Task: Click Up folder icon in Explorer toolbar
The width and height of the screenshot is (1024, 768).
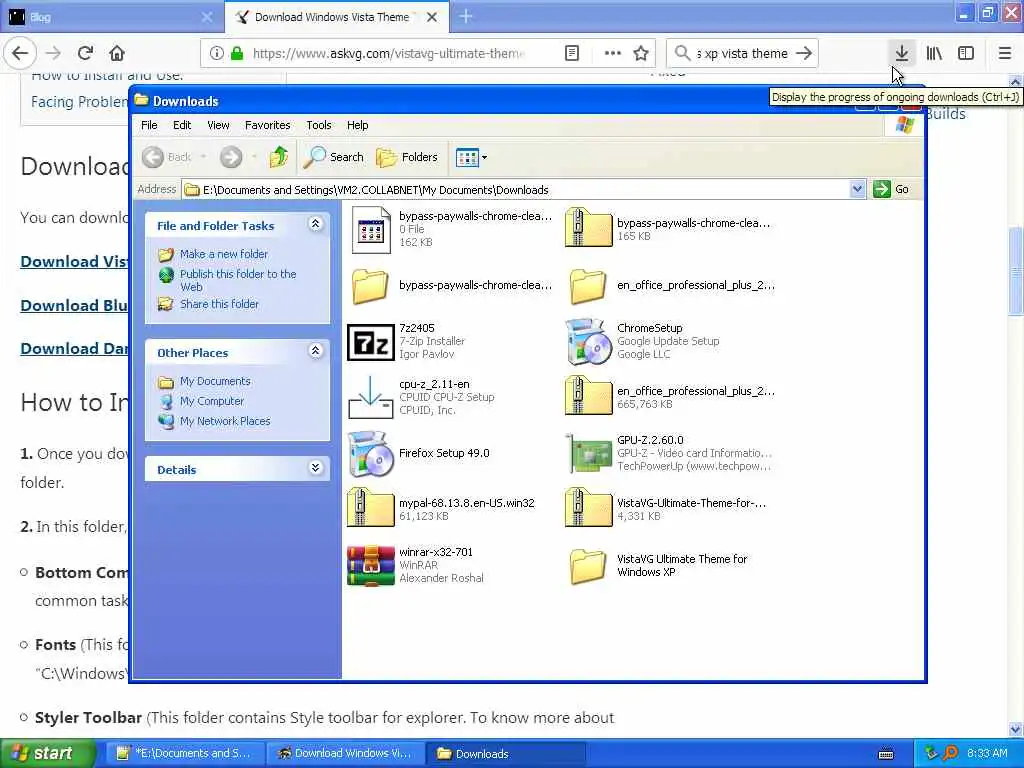Action: click(x=279, y=157)
